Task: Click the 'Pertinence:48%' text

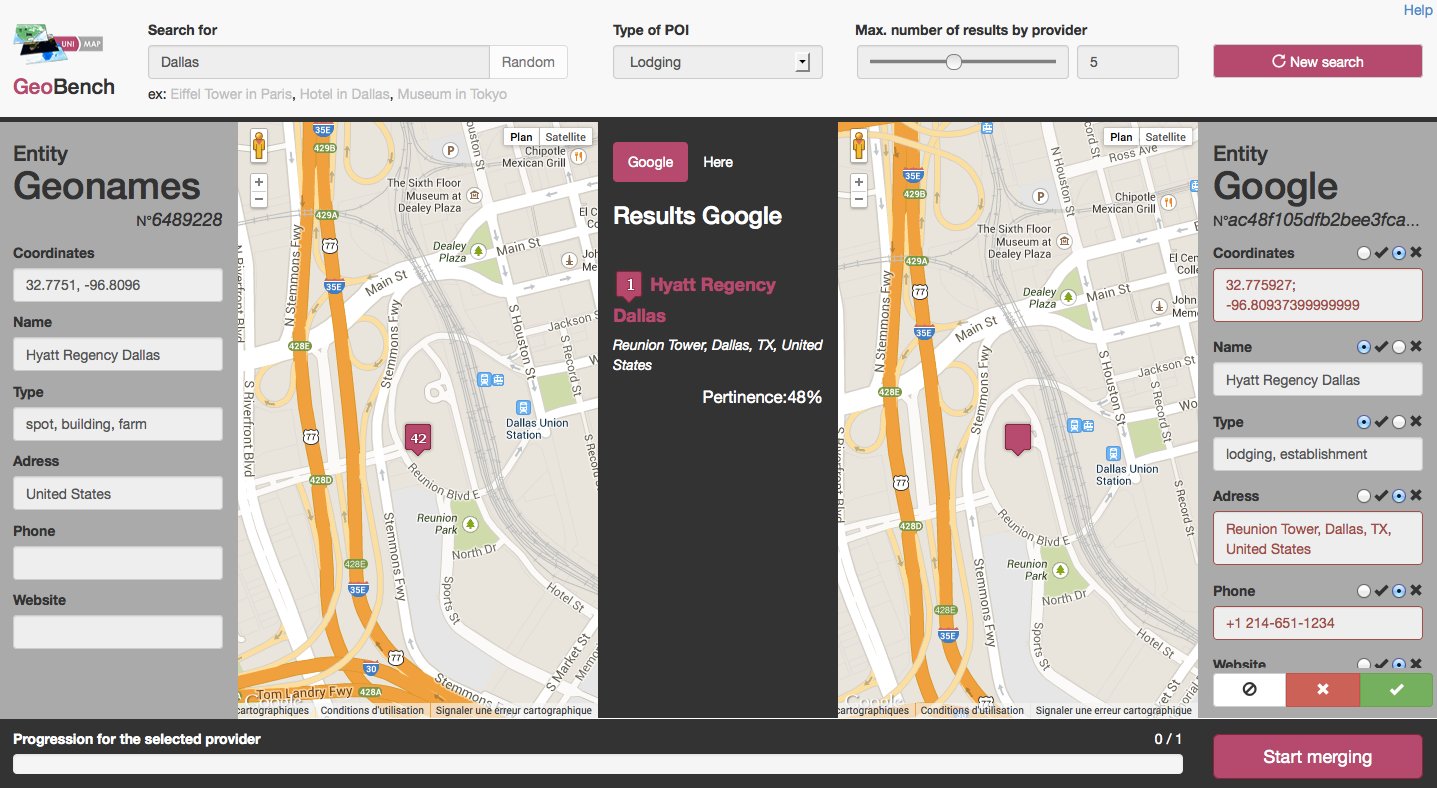Action: [x=762, y=397]
